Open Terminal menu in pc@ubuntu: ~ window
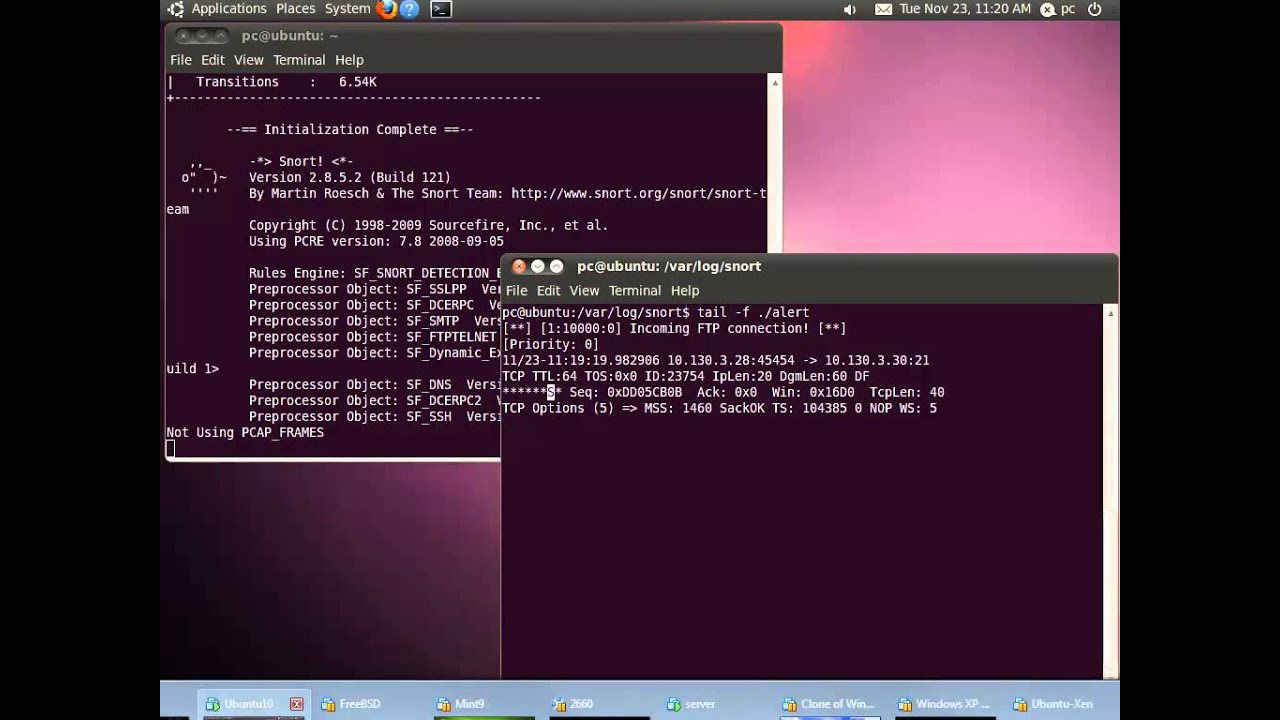The width and height of the screenshot is (1280, 720). coord(299,60)
